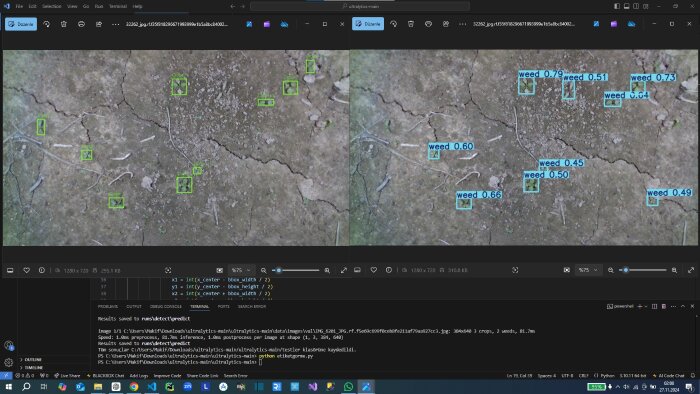Open the File menu in VS Code
Image resolution: width=700 pixels, height=394 pixels.
point(19,6)
